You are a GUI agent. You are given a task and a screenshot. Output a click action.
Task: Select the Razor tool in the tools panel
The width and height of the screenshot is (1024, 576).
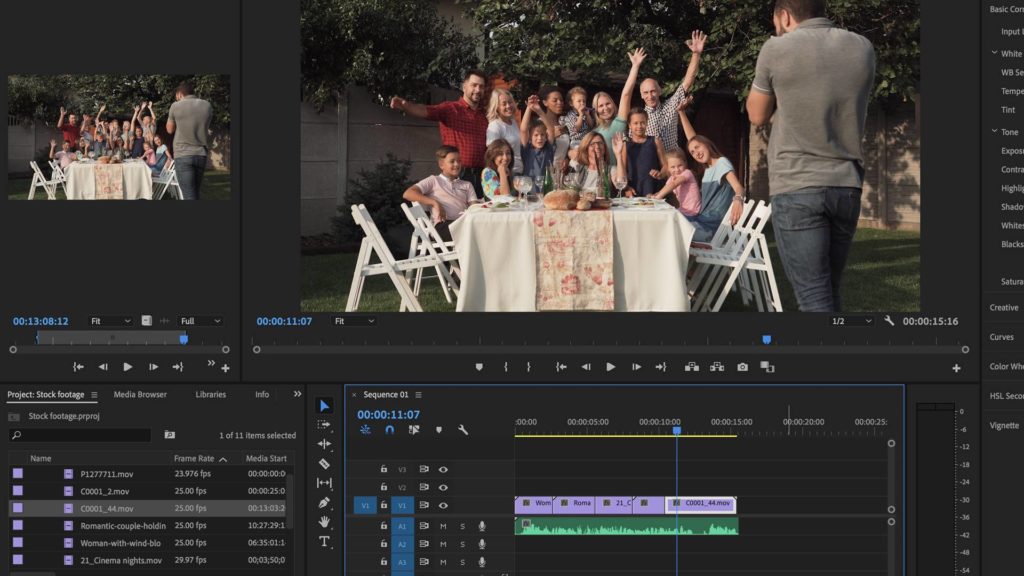[324, 464]
